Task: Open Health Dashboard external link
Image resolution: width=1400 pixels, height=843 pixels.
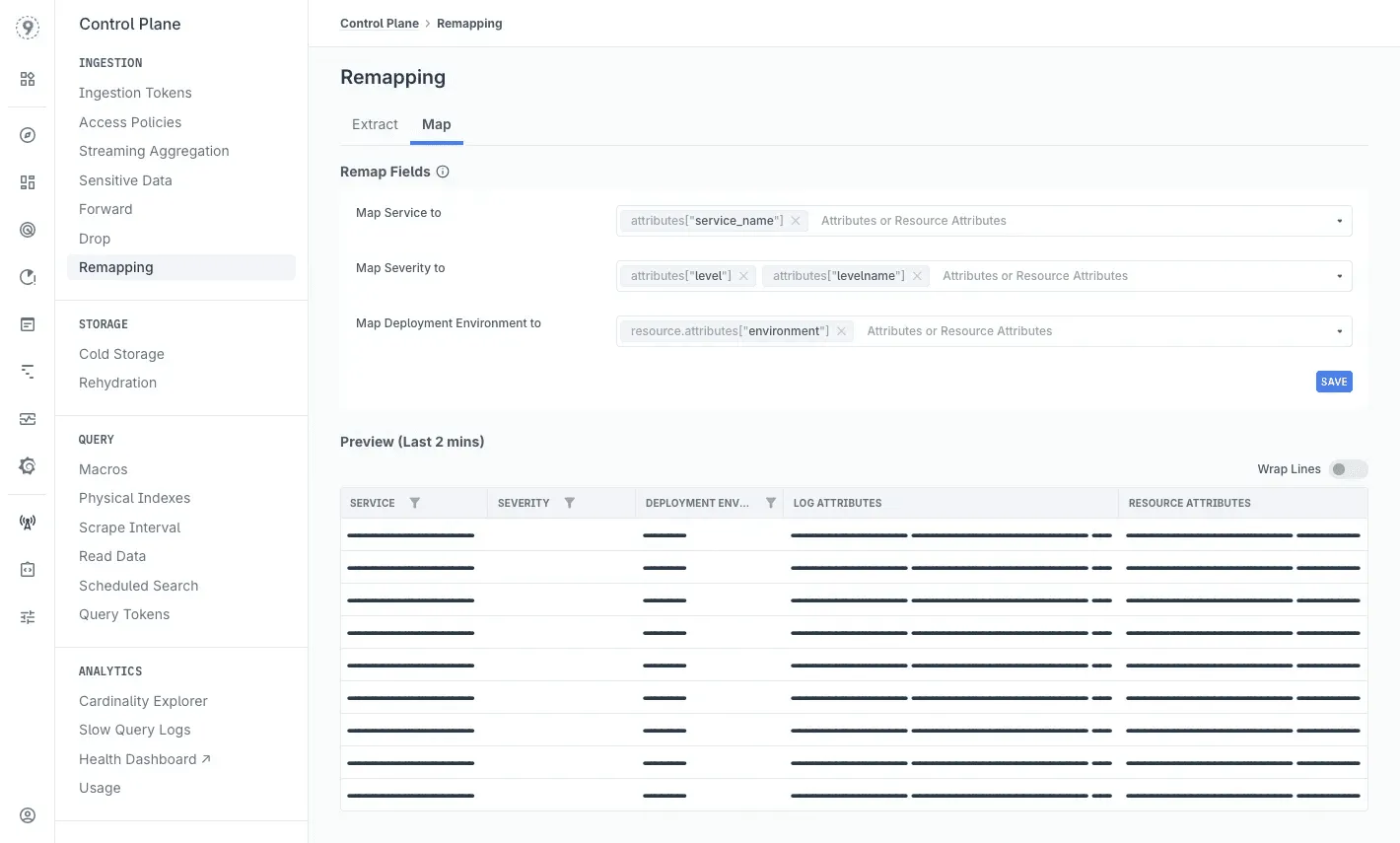Action: click(145, 759)
